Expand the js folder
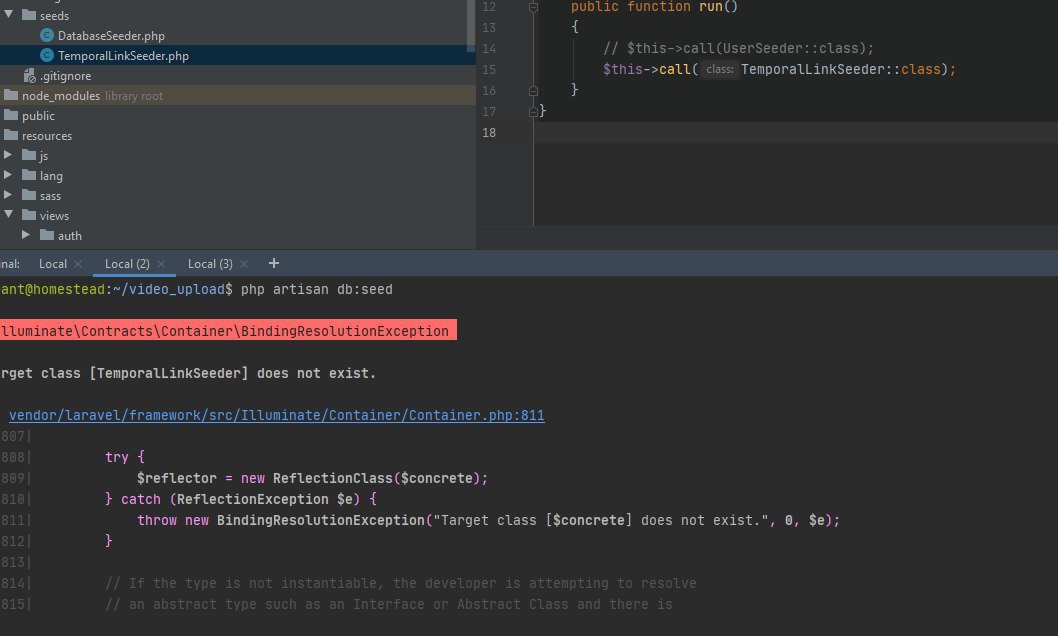Image resolution: width=1058 pixels, height=636 pixels. [x=9, y=156]
